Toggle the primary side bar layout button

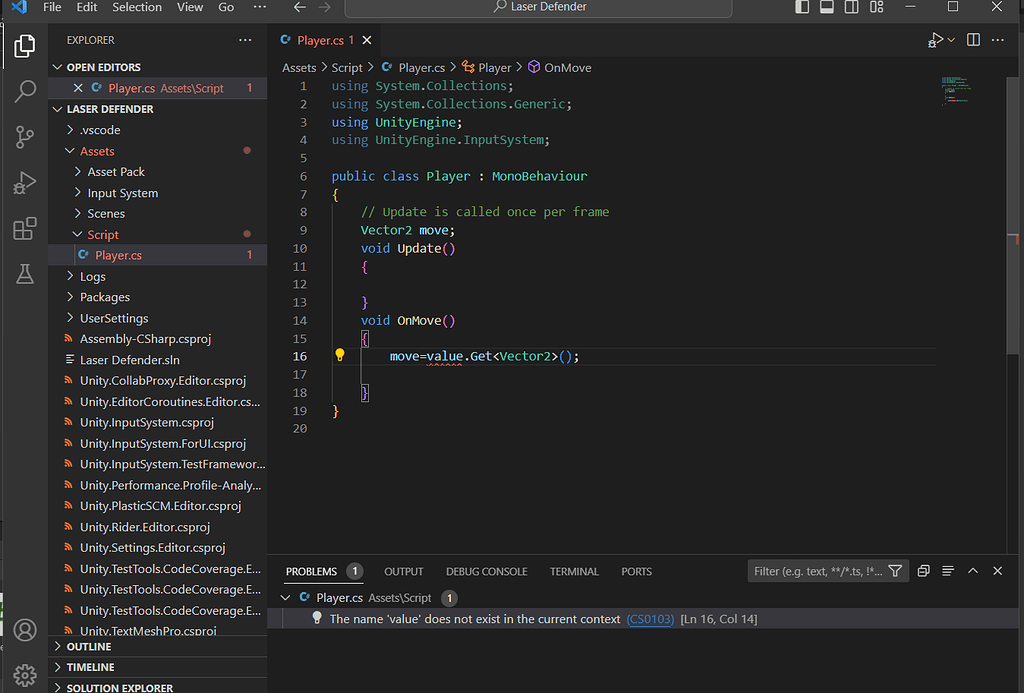pos(802,8)
